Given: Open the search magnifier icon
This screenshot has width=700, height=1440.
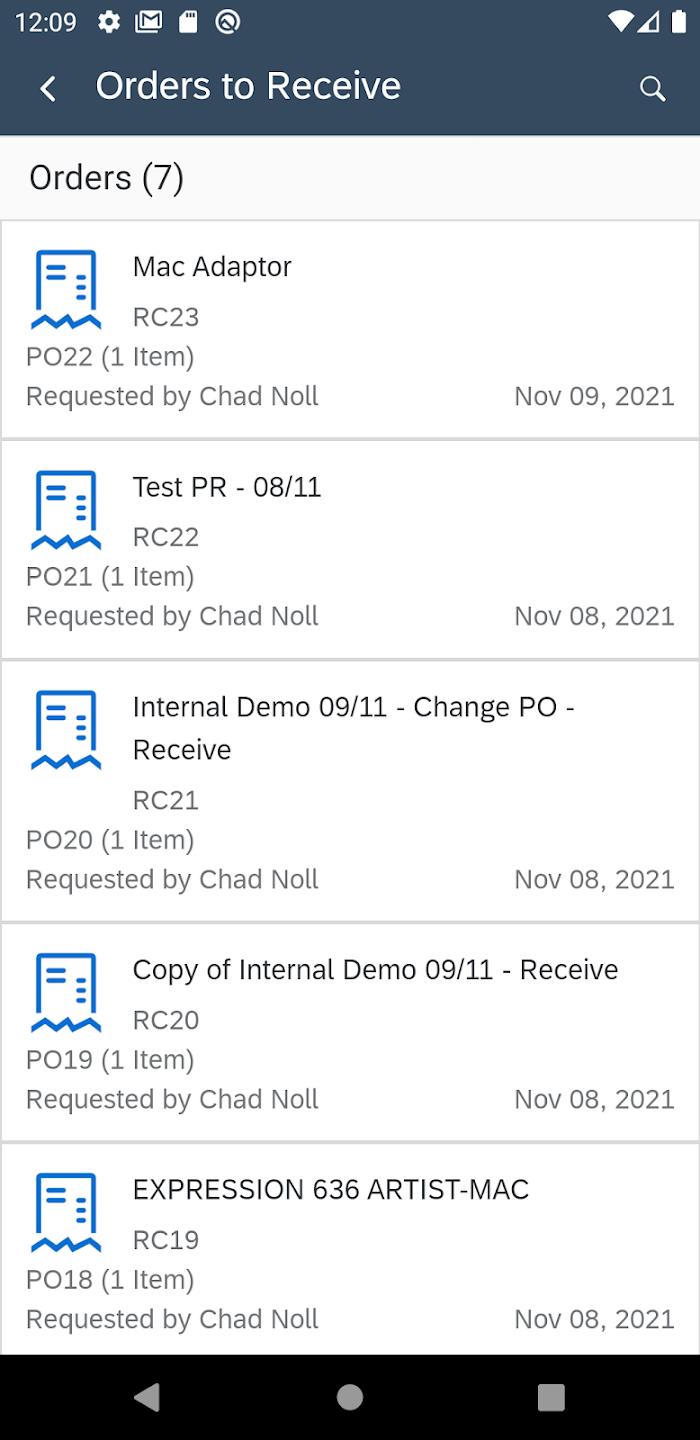Looking at the screenshot, I should 652,88.
